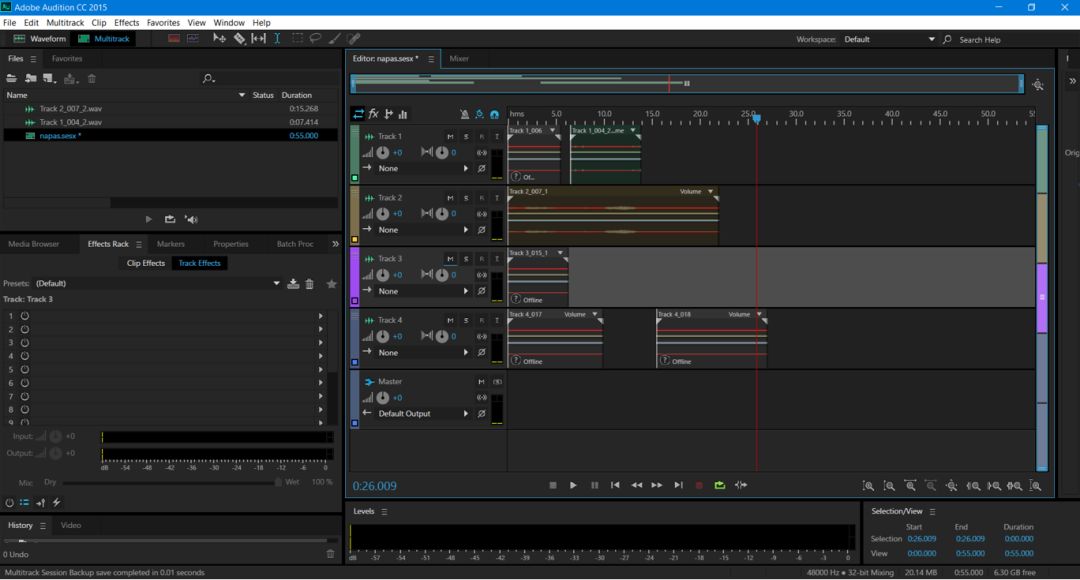This screenshot has width=1080, height=580.
Task: Click the Record button in transport
Action: coord(699,486)
